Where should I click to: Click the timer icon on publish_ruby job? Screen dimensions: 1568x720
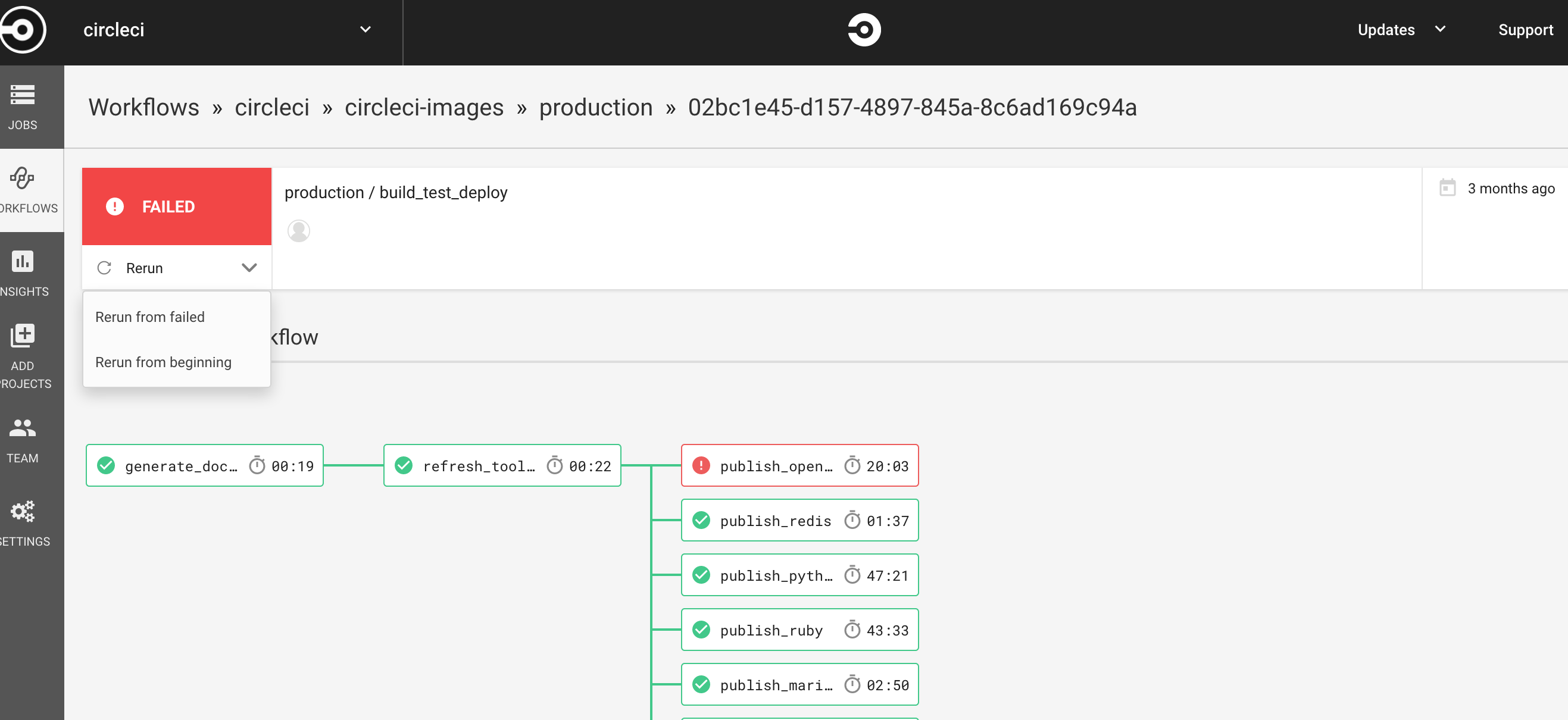pyautogui.click(x=852, y=630)
